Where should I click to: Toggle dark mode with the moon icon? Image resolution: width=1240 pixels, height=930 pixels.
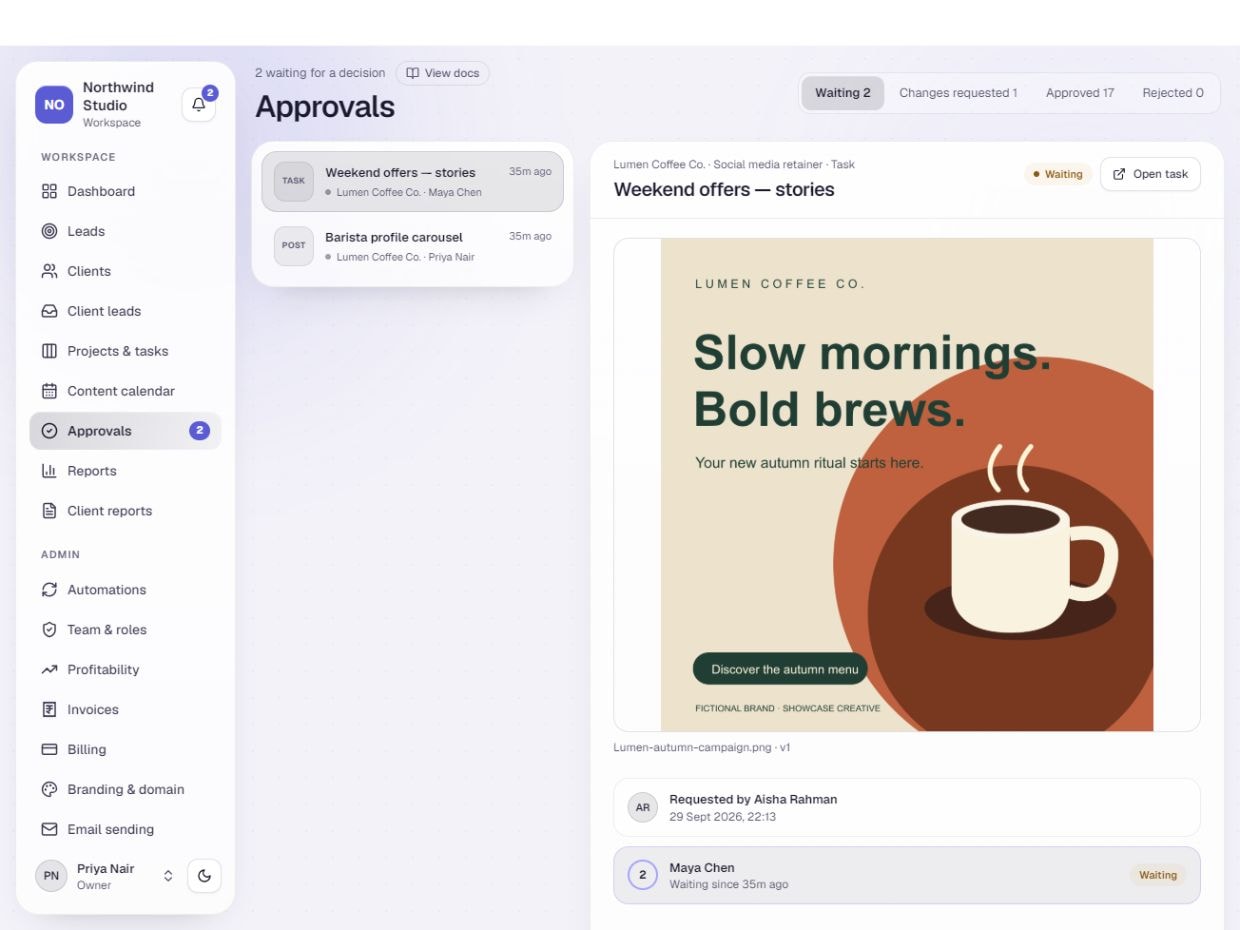coord(204,876)
